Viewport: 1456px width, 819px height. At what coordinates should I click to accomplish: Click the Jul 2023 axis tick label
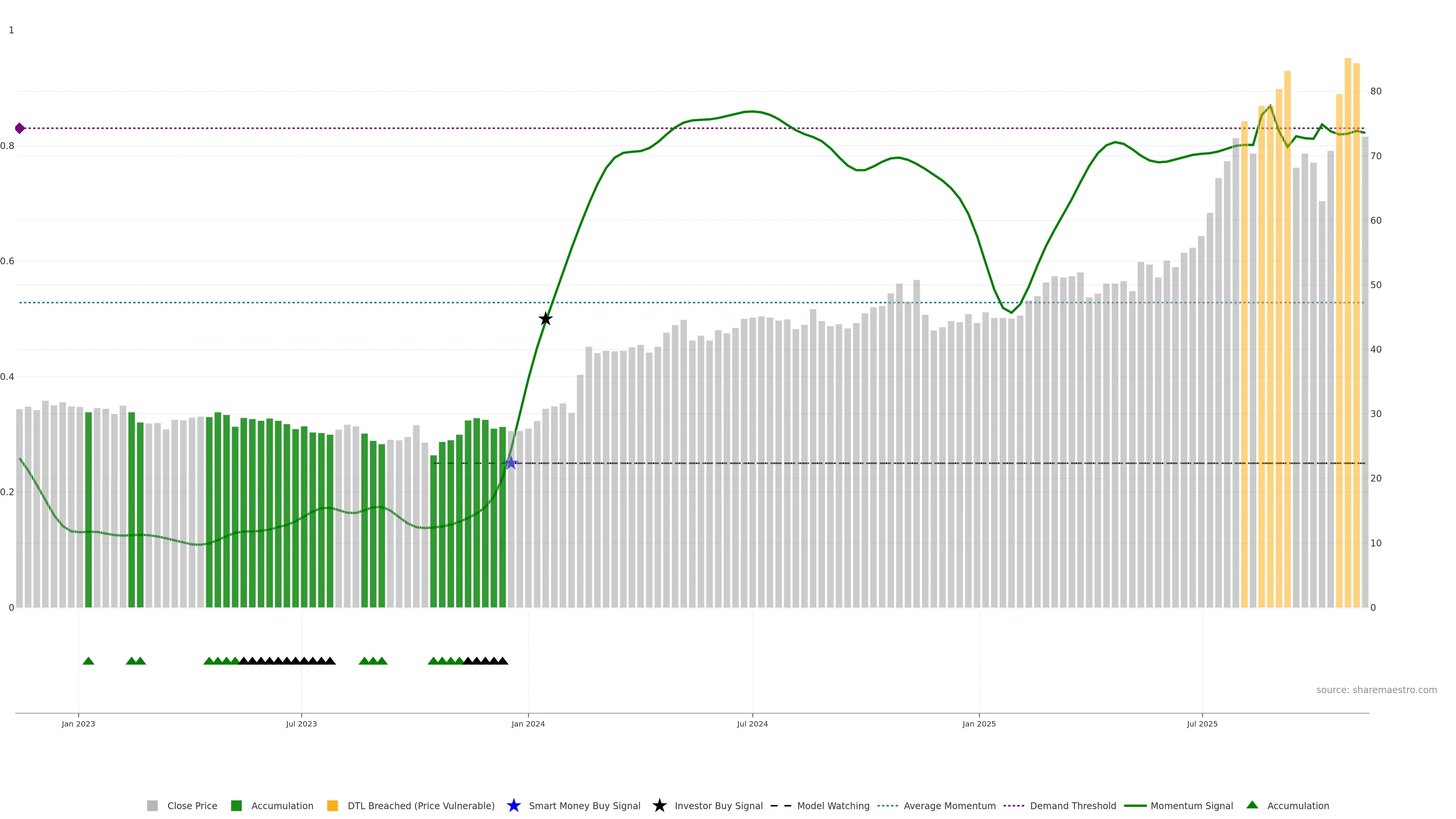(301, 724)
